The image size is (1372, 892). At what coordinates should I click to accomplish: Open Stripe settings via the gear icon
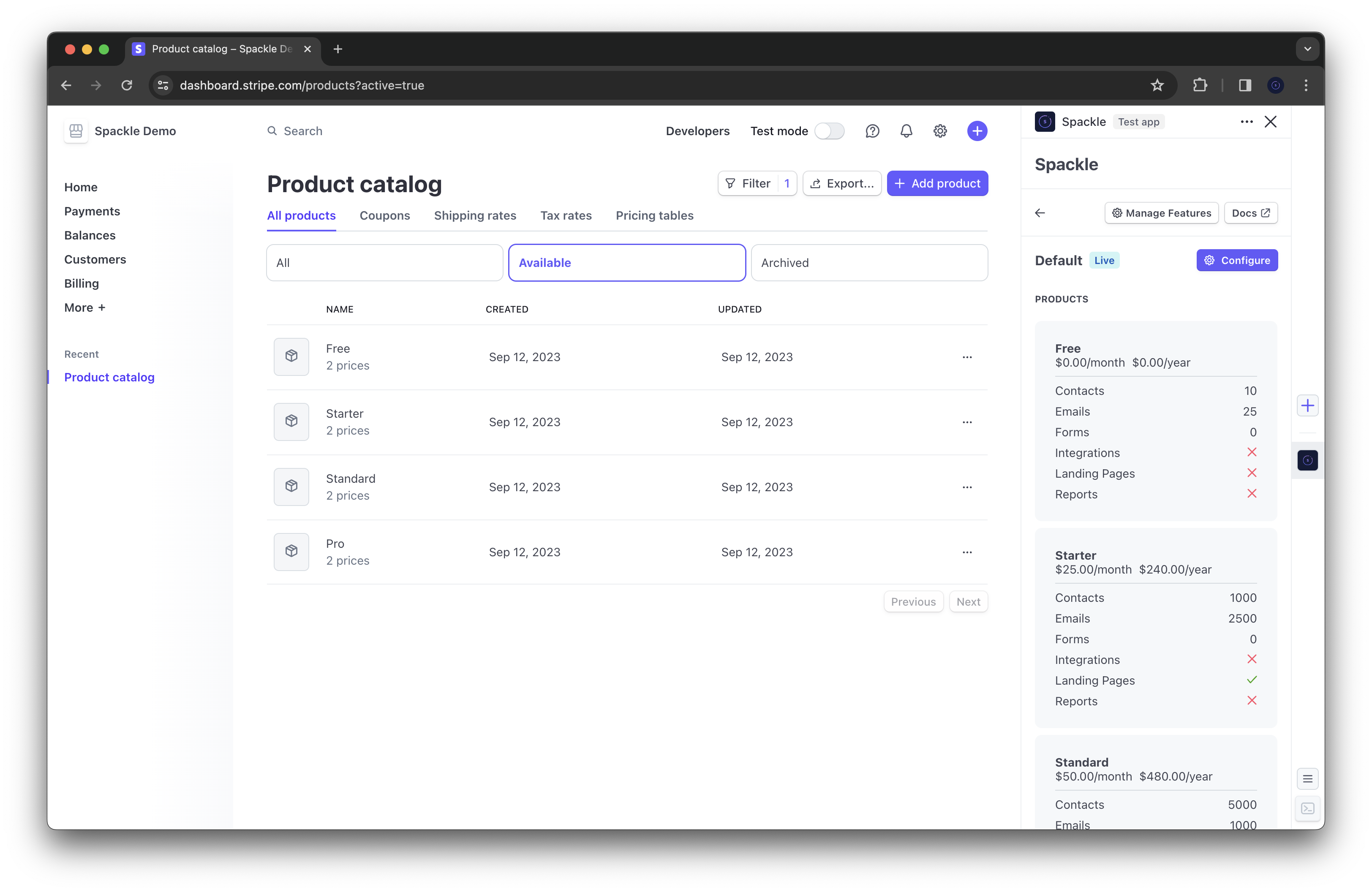[x=940, y=131]
